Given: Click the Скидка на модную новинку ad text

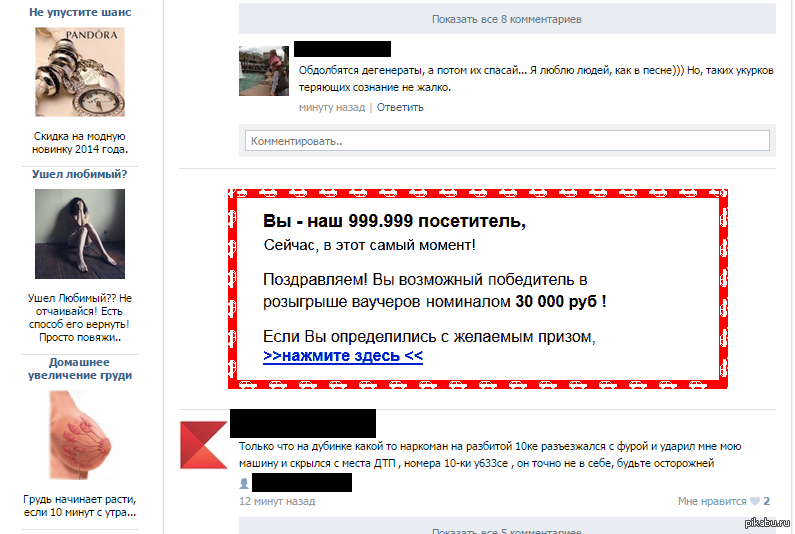Looking at the screenshot, I should pyautogui.click(x=80, y=143).
